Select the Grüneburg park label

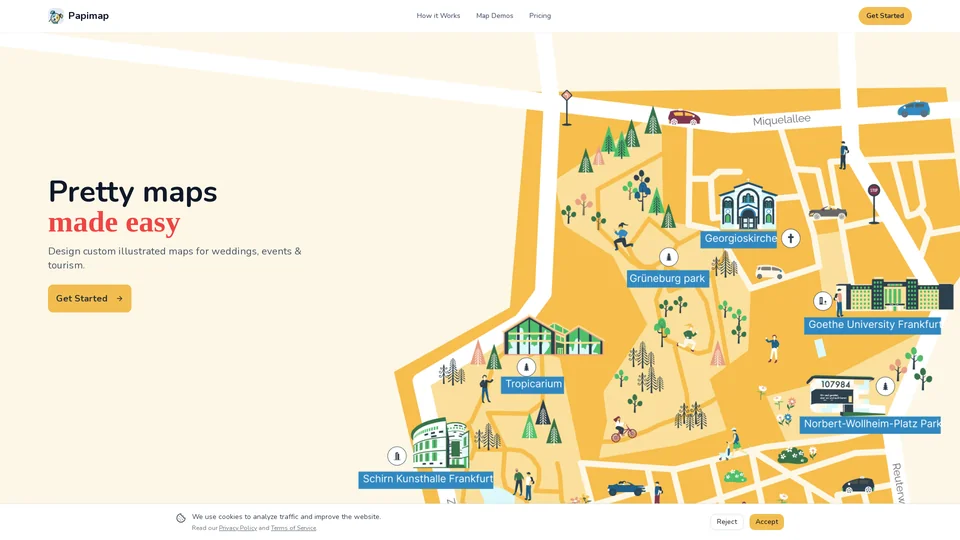point(667,279)
